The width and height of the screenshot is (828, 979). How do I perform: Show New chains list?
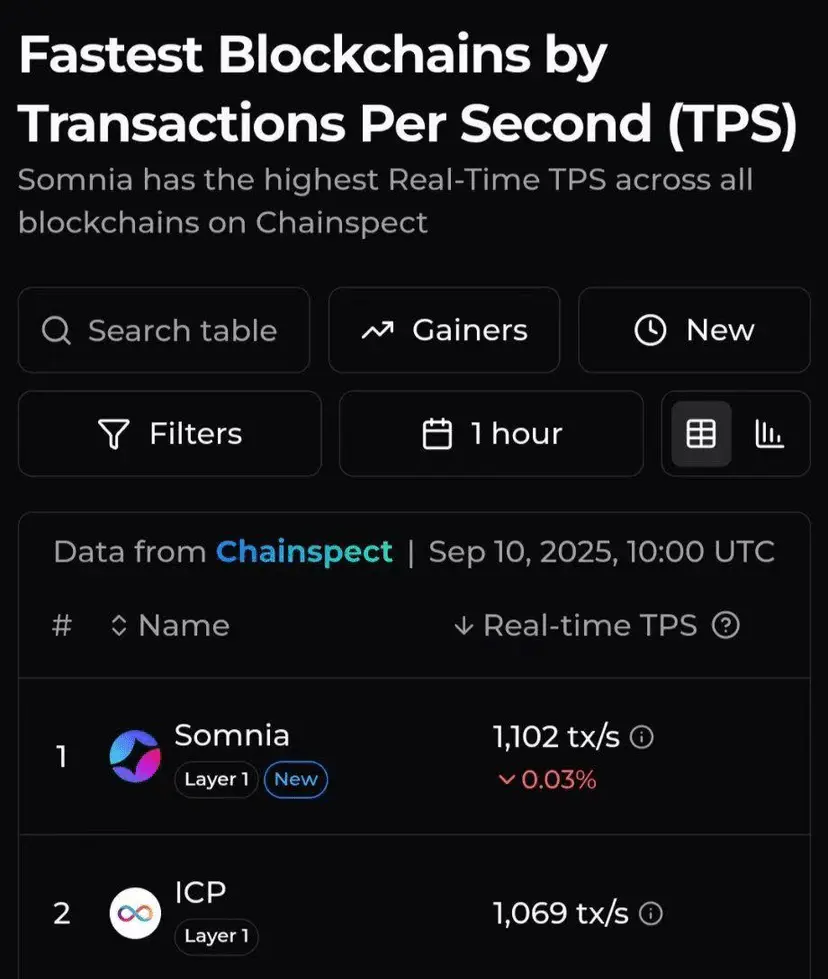[x=694, y=330]
